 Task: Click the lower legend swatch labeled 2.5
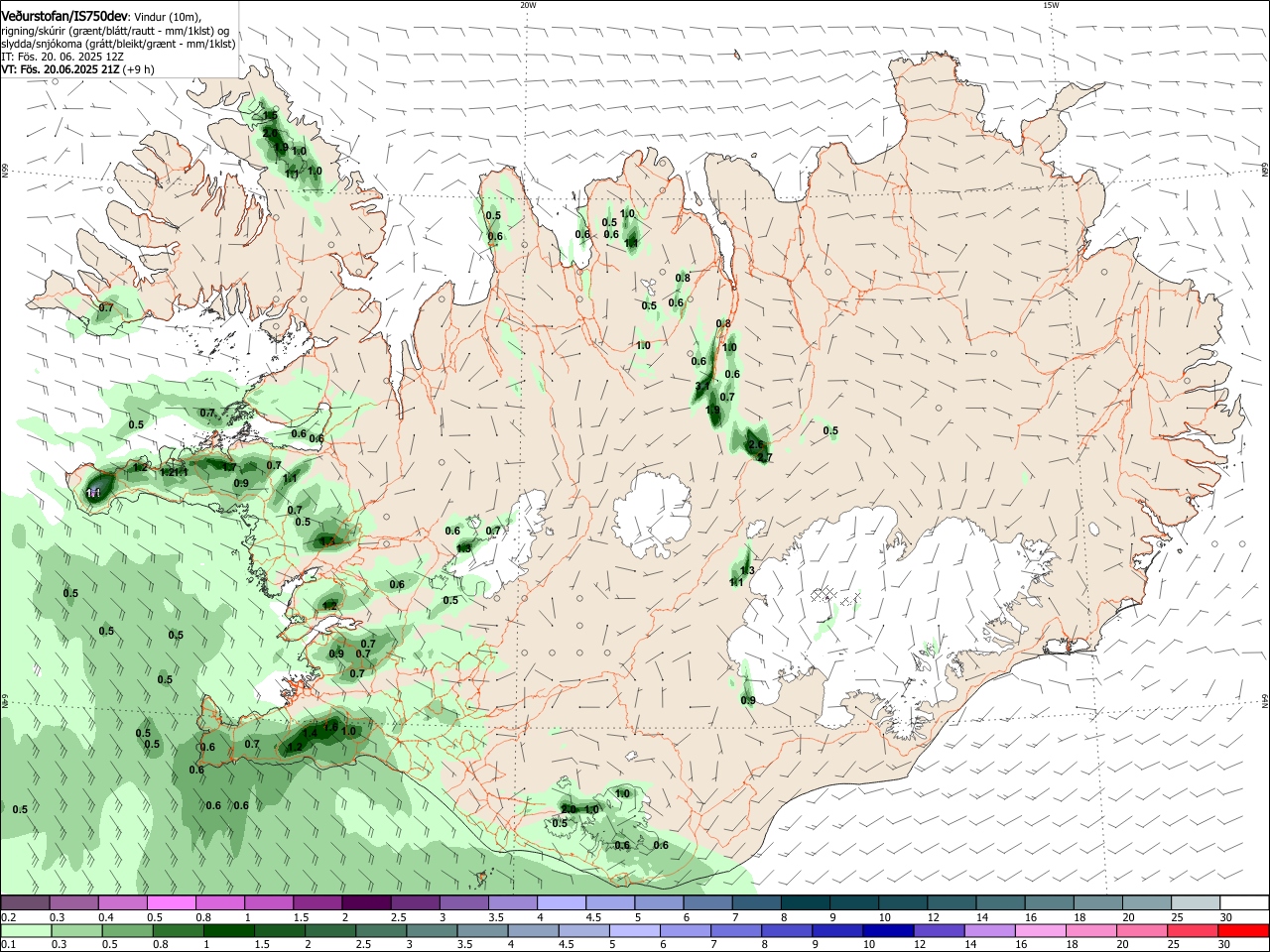coord(381,930)
